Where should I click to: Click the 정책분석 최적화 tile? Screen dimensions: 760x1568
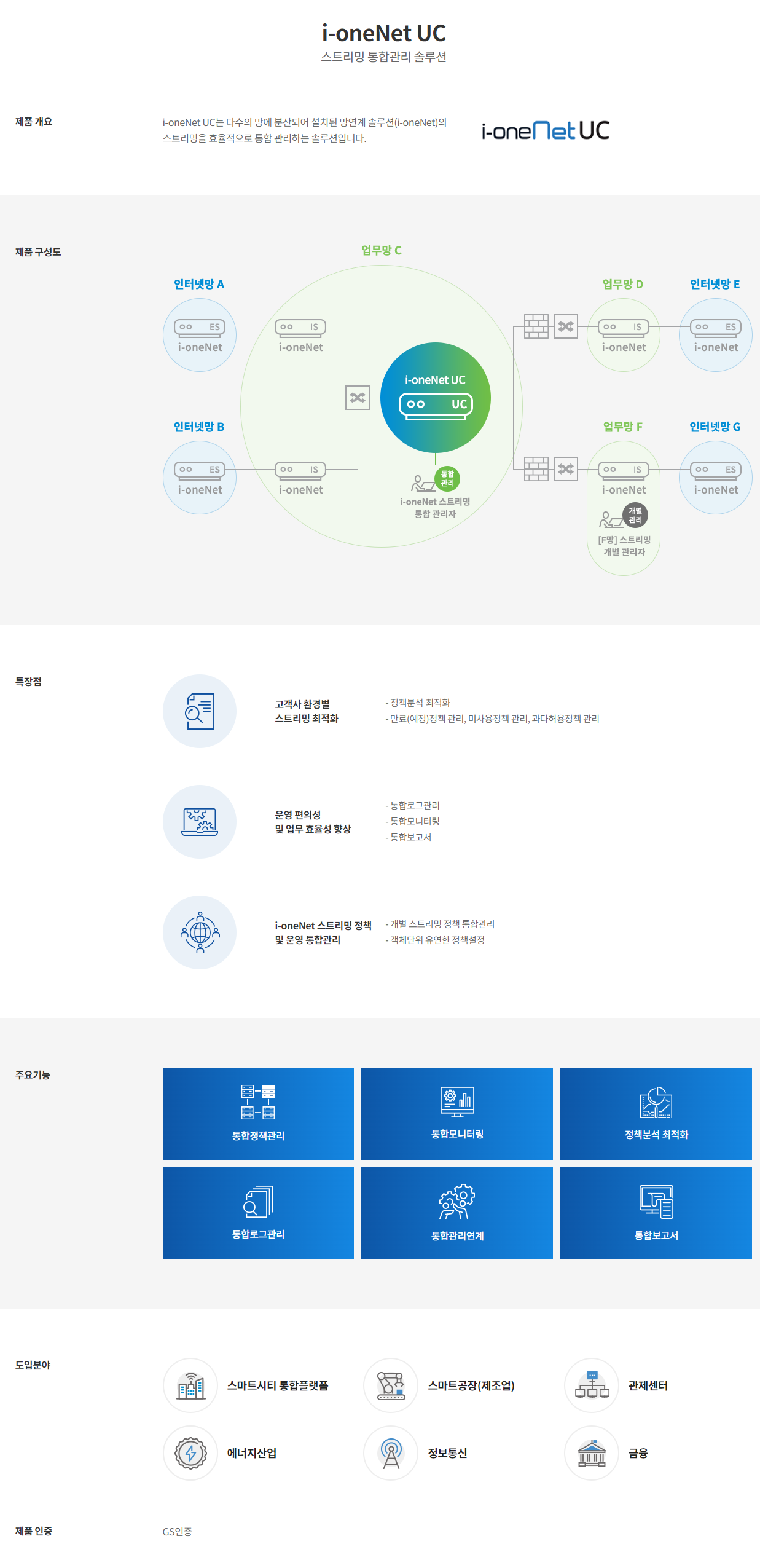coord(656,1113)
